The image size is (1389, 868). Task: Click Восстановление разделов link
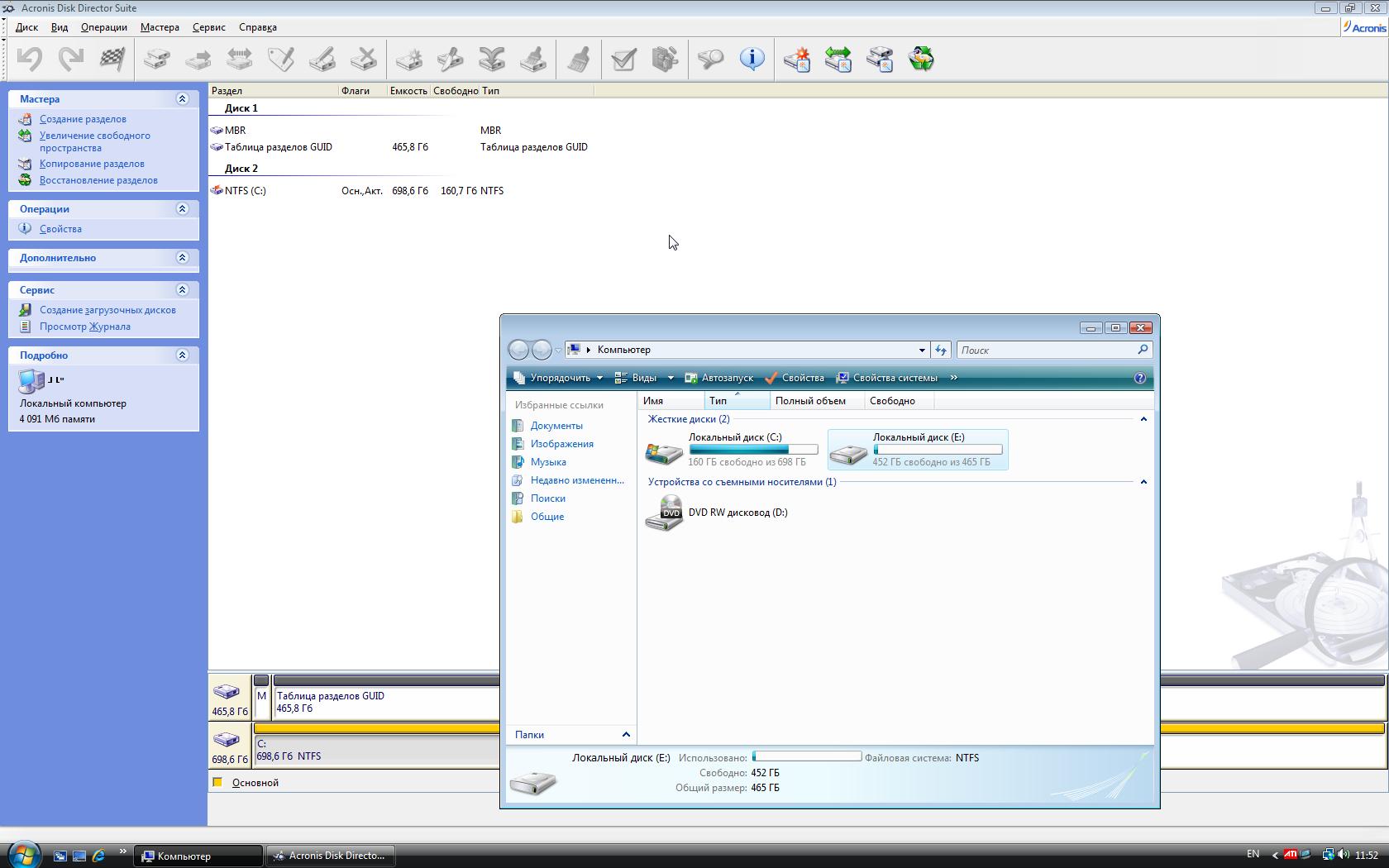click(x=98, y=180)
